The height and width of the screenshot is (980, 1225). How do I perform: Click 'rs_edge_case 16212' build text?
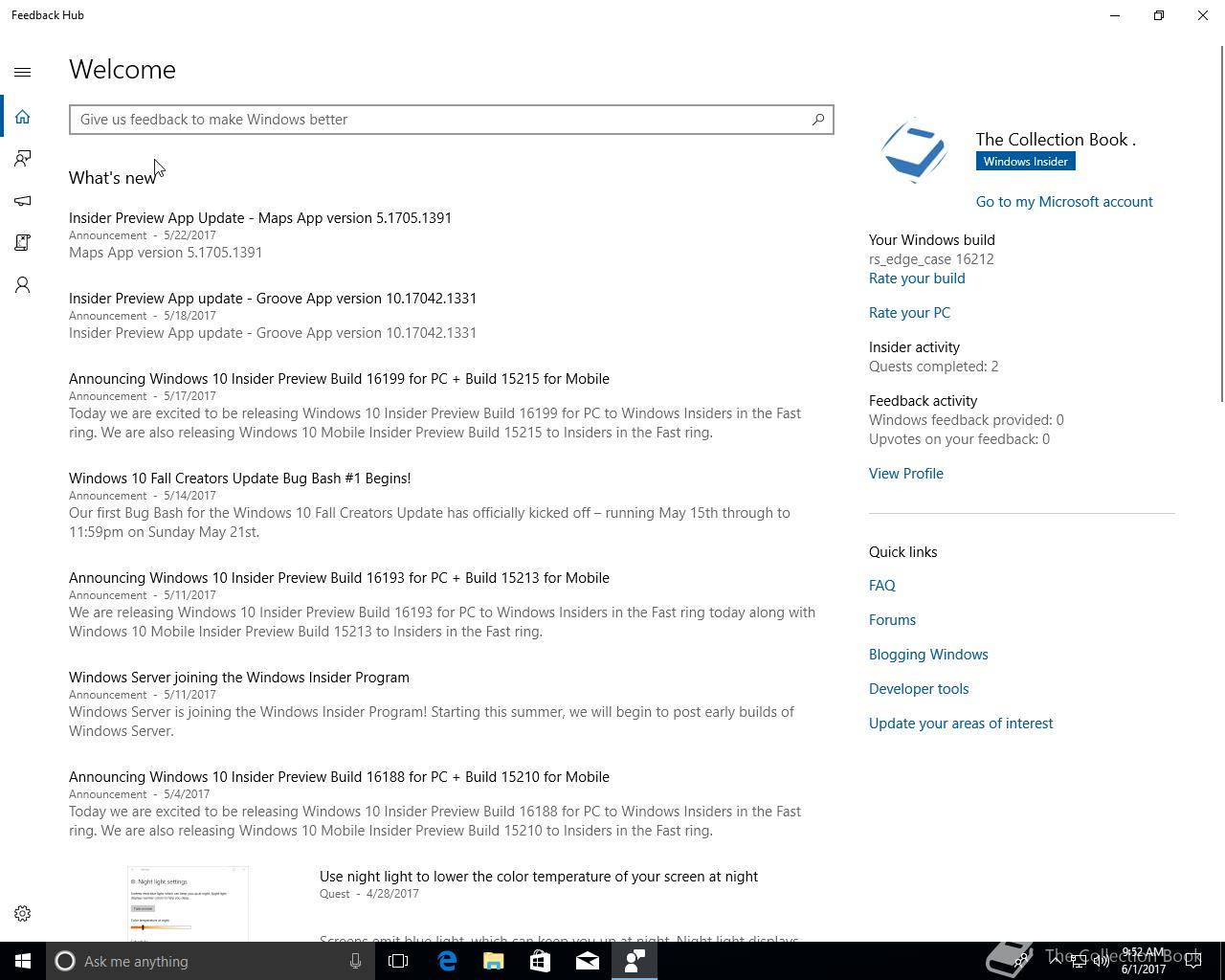931,259
